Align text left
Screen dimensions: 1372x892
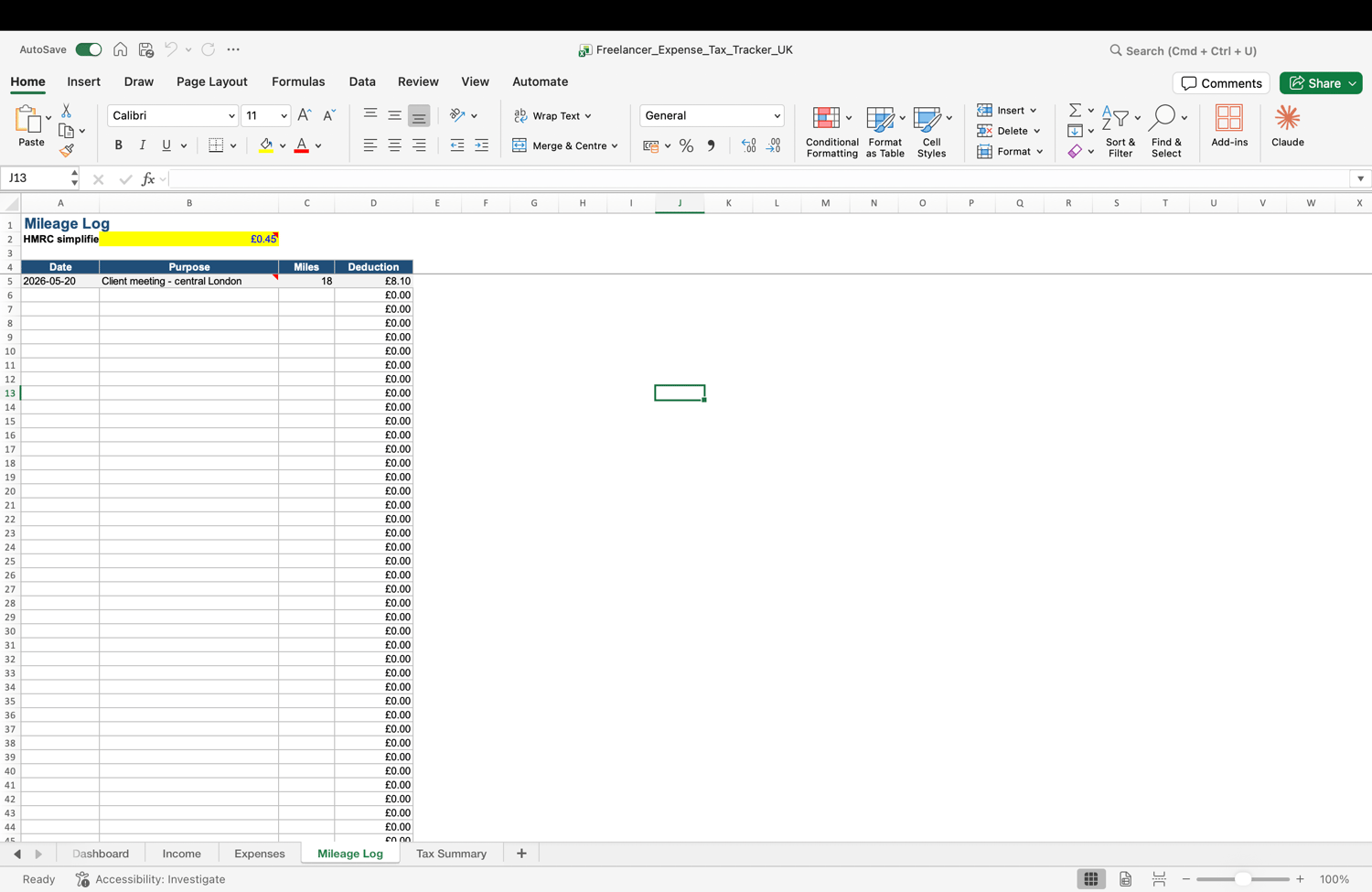(x=370, y=145)
